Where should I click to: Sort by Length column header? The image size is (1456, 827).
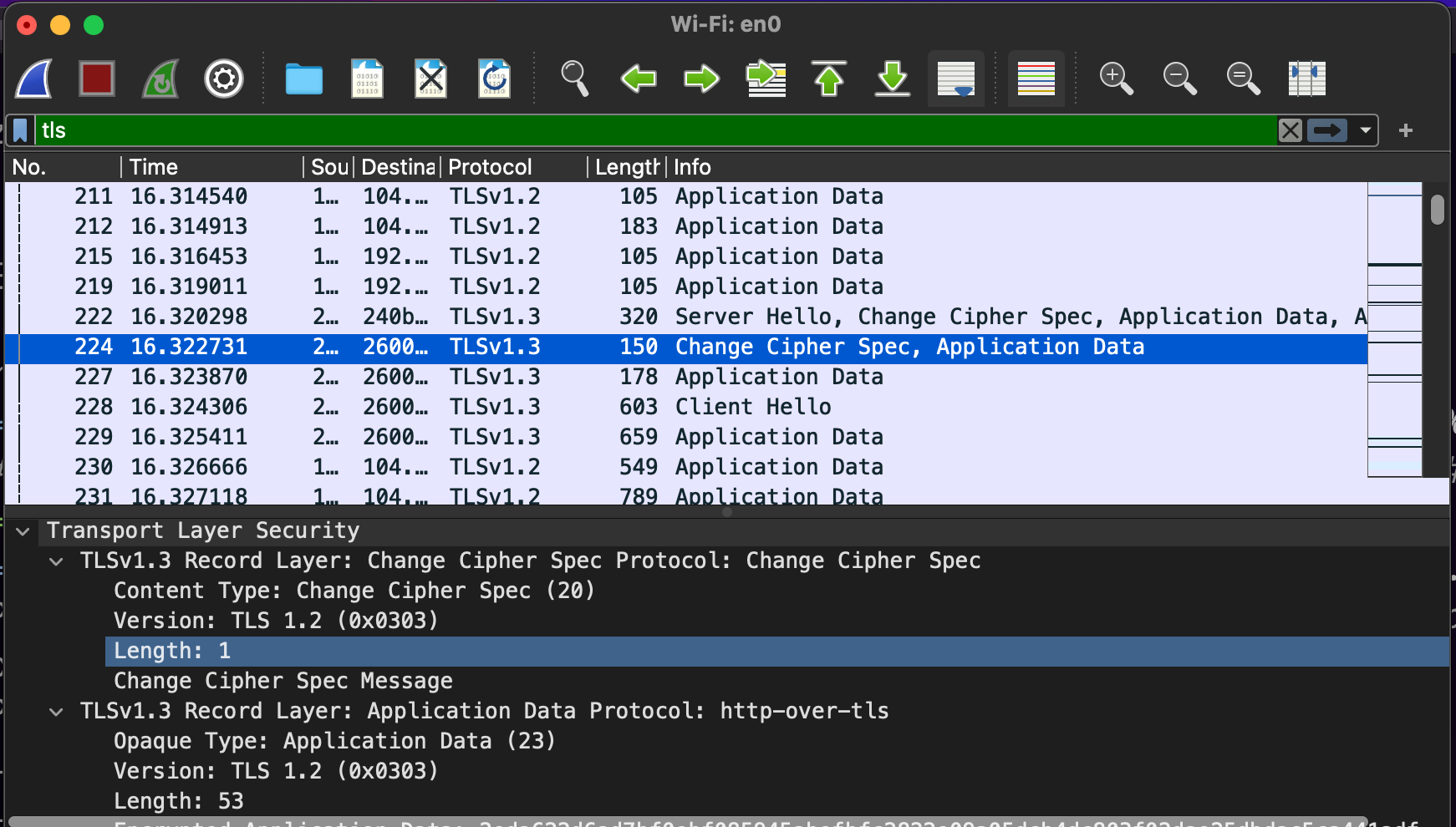(x=627, y=167)
